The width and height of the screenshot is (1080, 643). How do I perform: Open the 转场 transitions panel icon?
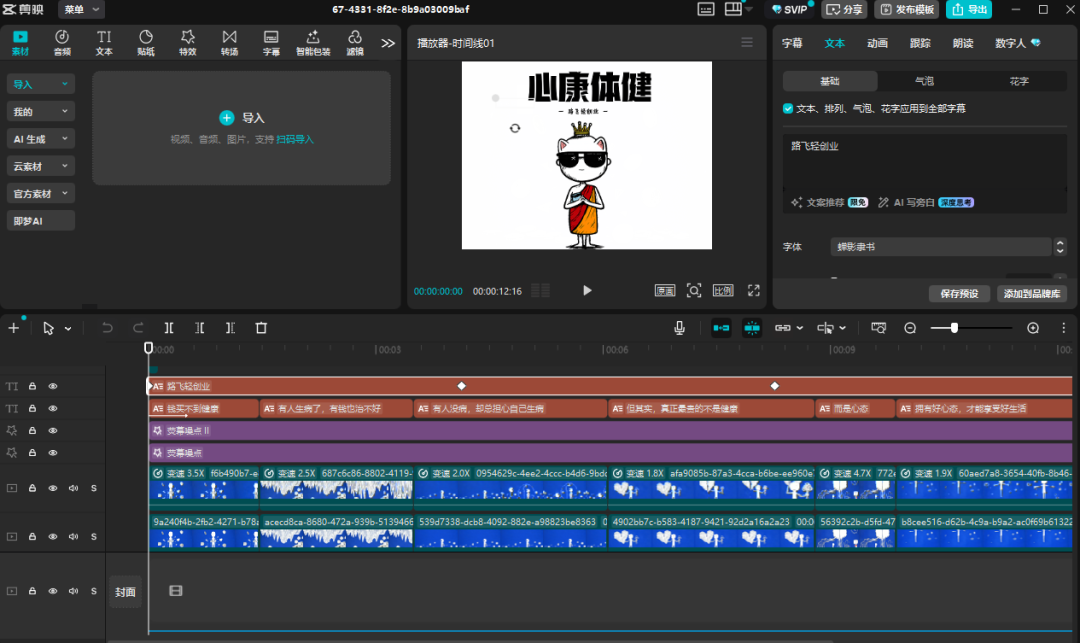[229, 42]
